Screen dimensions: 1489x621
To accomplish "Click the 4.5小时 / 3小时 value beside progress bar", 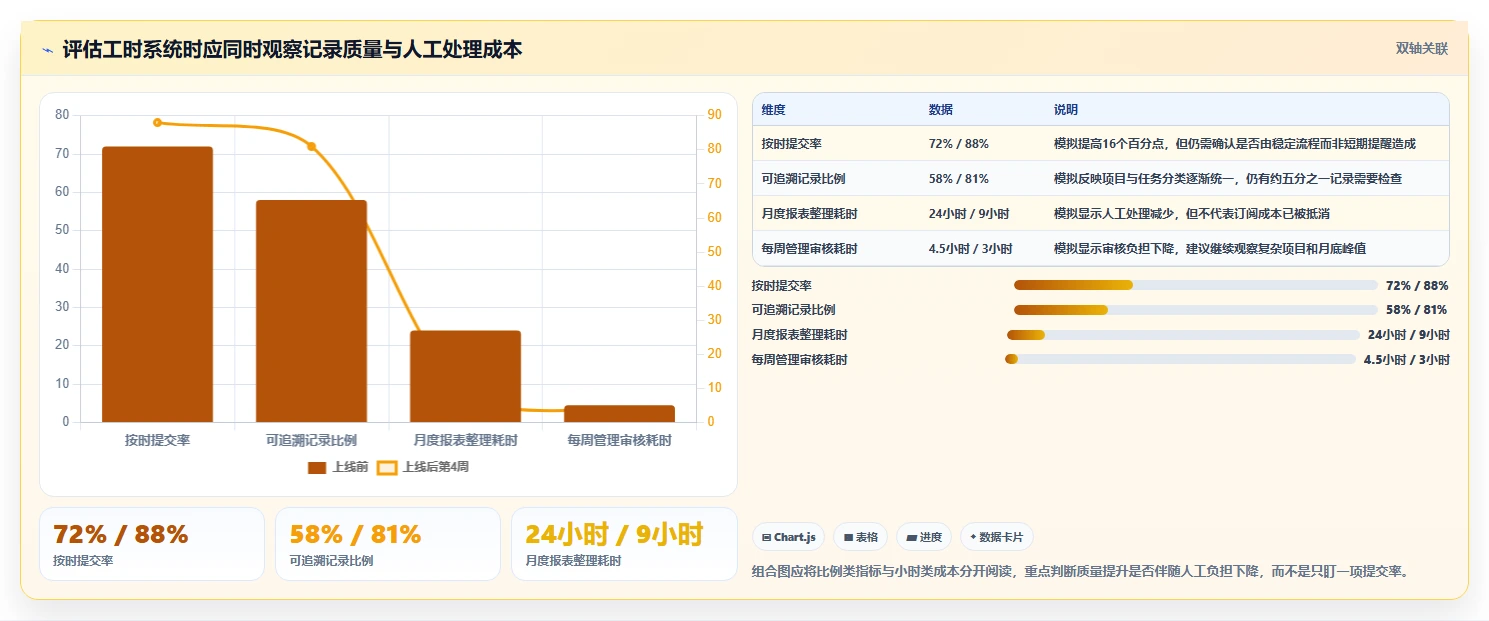I will (x=1407, y=359).
